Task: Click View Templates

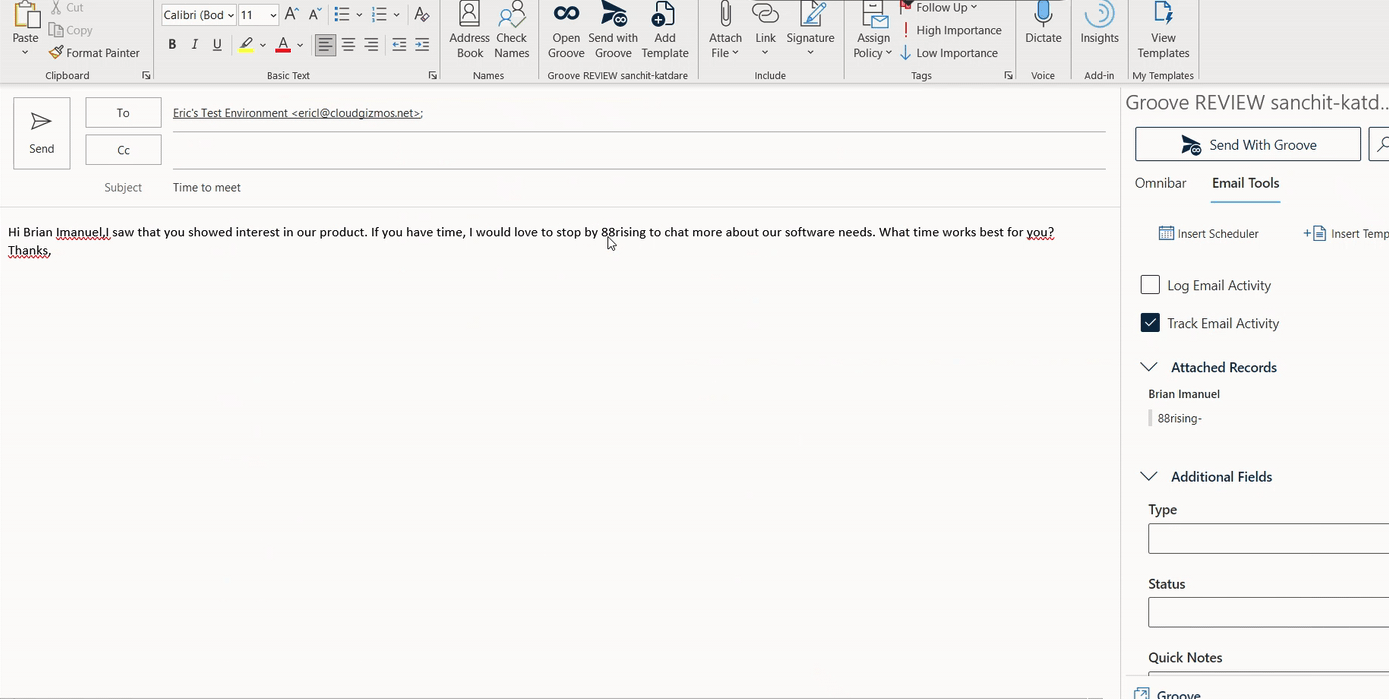Action: [x=1163, y=31]
